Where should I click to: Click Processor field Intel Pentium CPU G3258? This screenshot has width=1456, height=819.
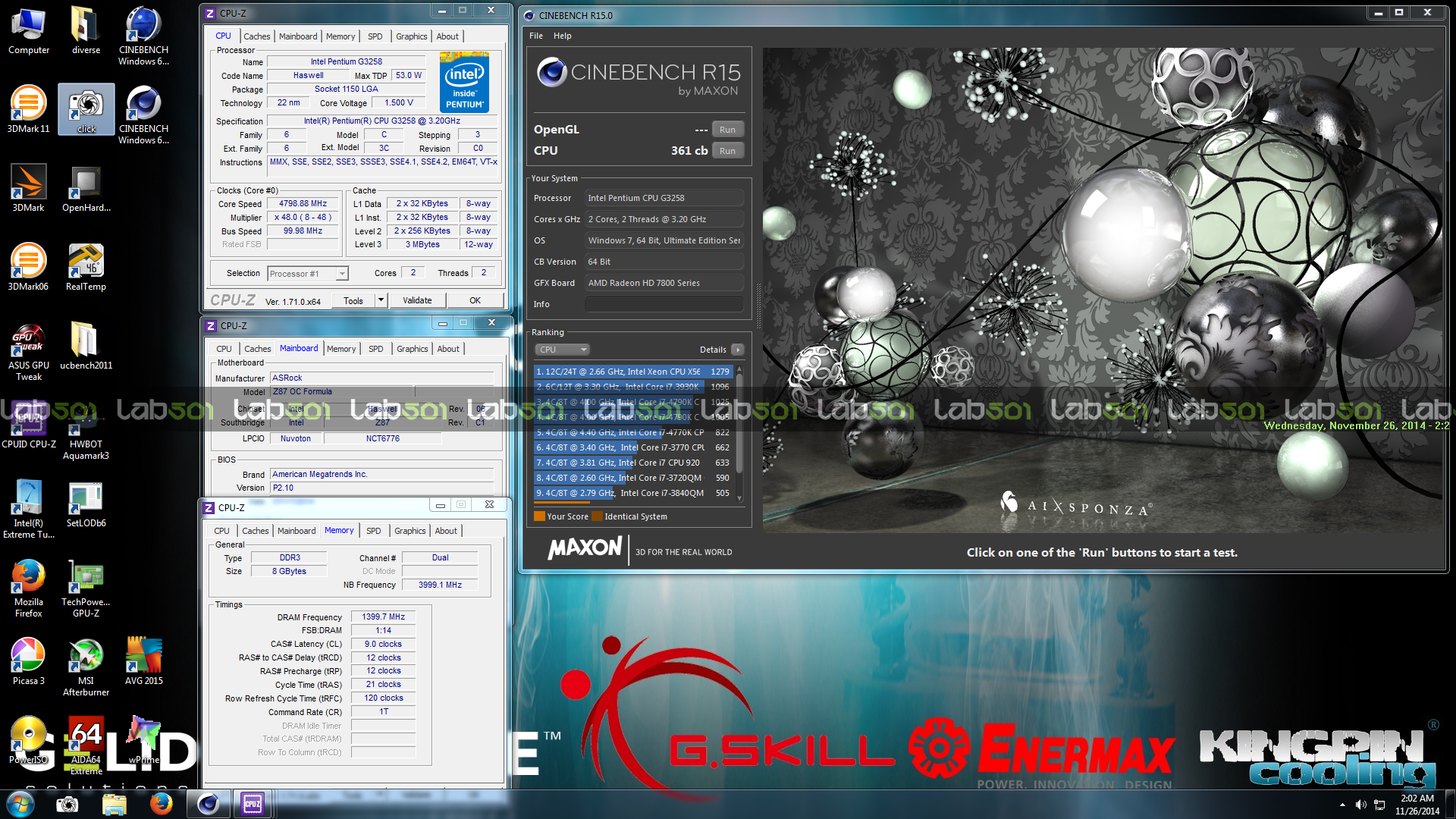tap(664, 198)
